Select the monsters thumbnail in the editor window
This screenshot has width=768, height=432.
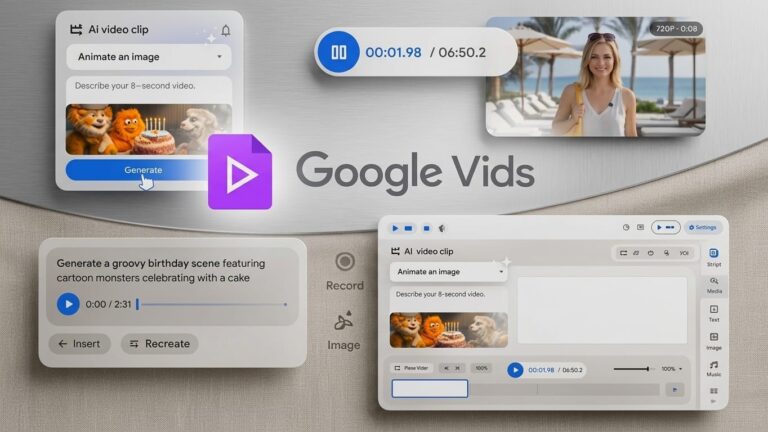pos(449,330)
